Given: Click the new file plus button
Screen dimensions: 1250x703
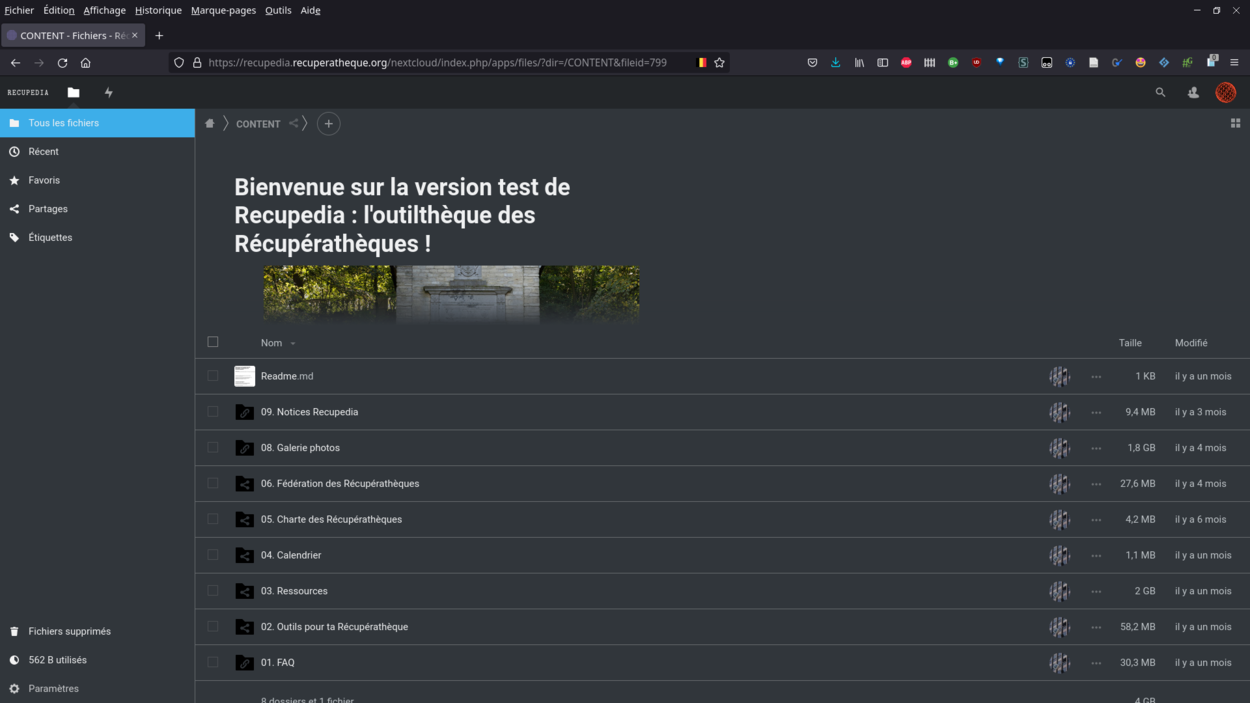Looking at the screenshot, I should click(328, 124).
